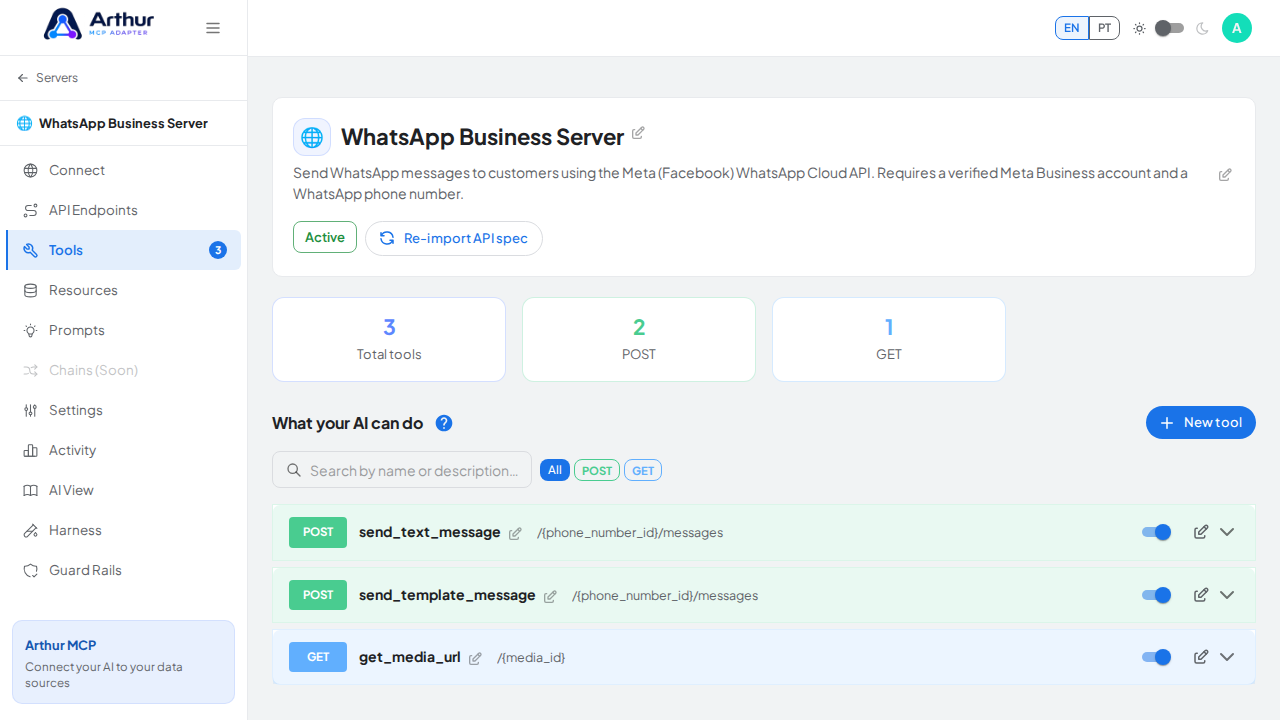
Task: Open Activity page in sidebar
Action: [x=123, y=450]
